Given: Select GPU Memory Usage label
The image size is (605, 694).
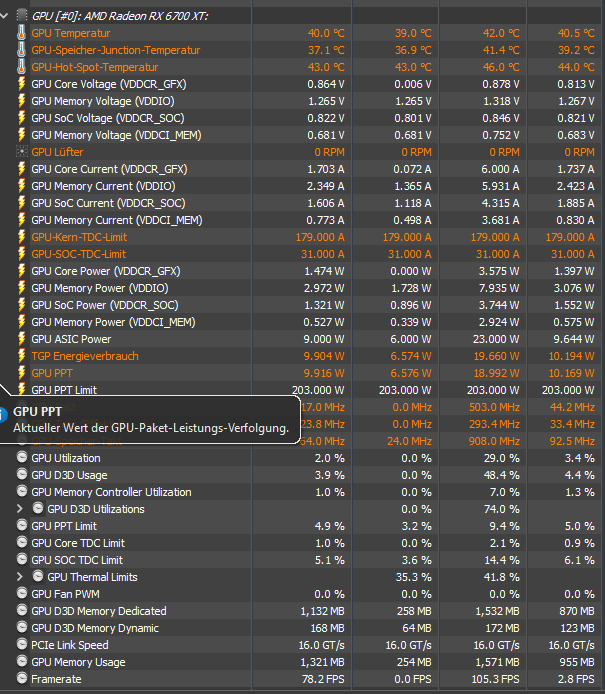Looking at the screenshot, I should [x=78, y=662].
